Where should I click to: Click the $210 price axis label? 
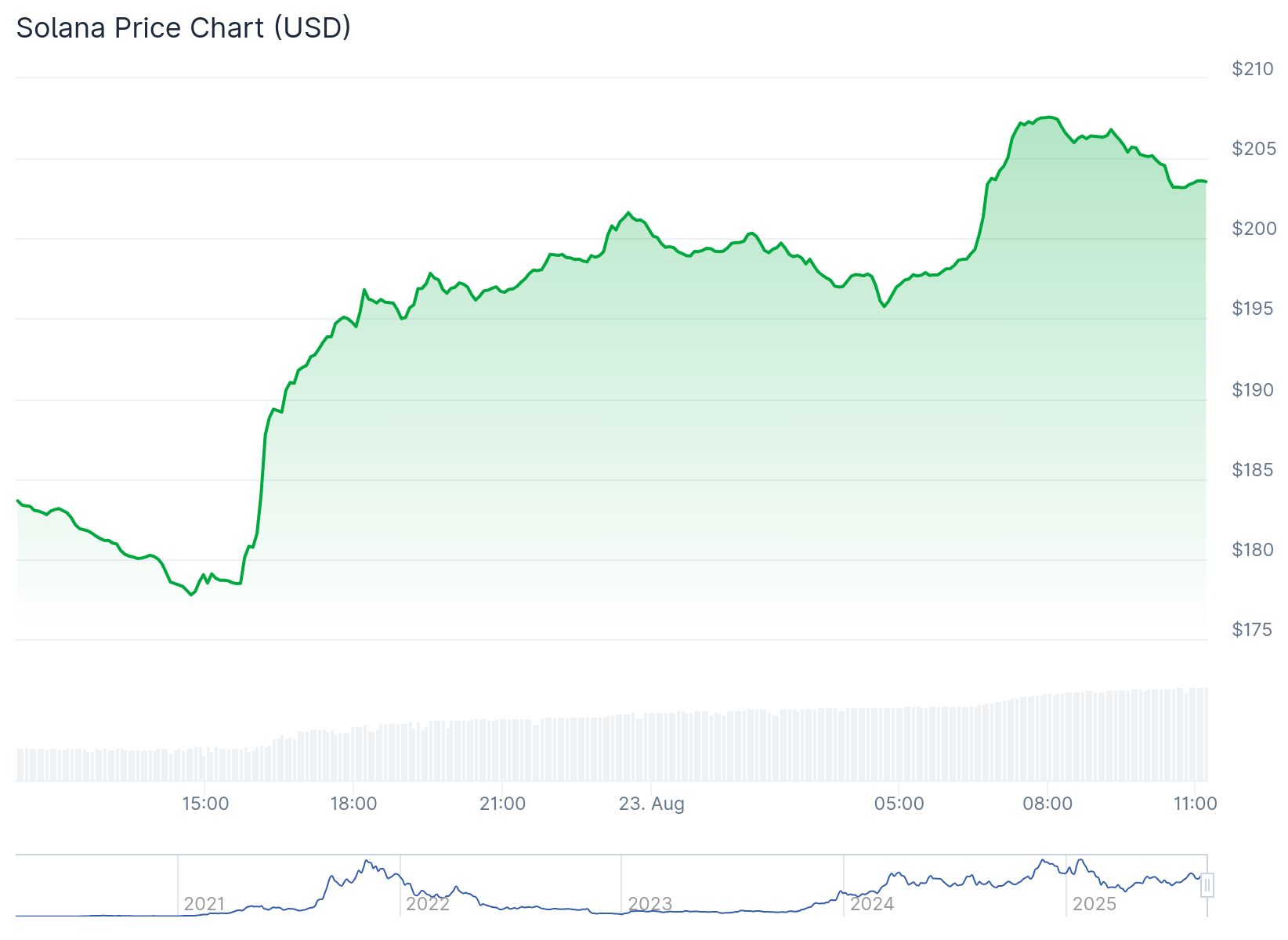coord(1254,69)
